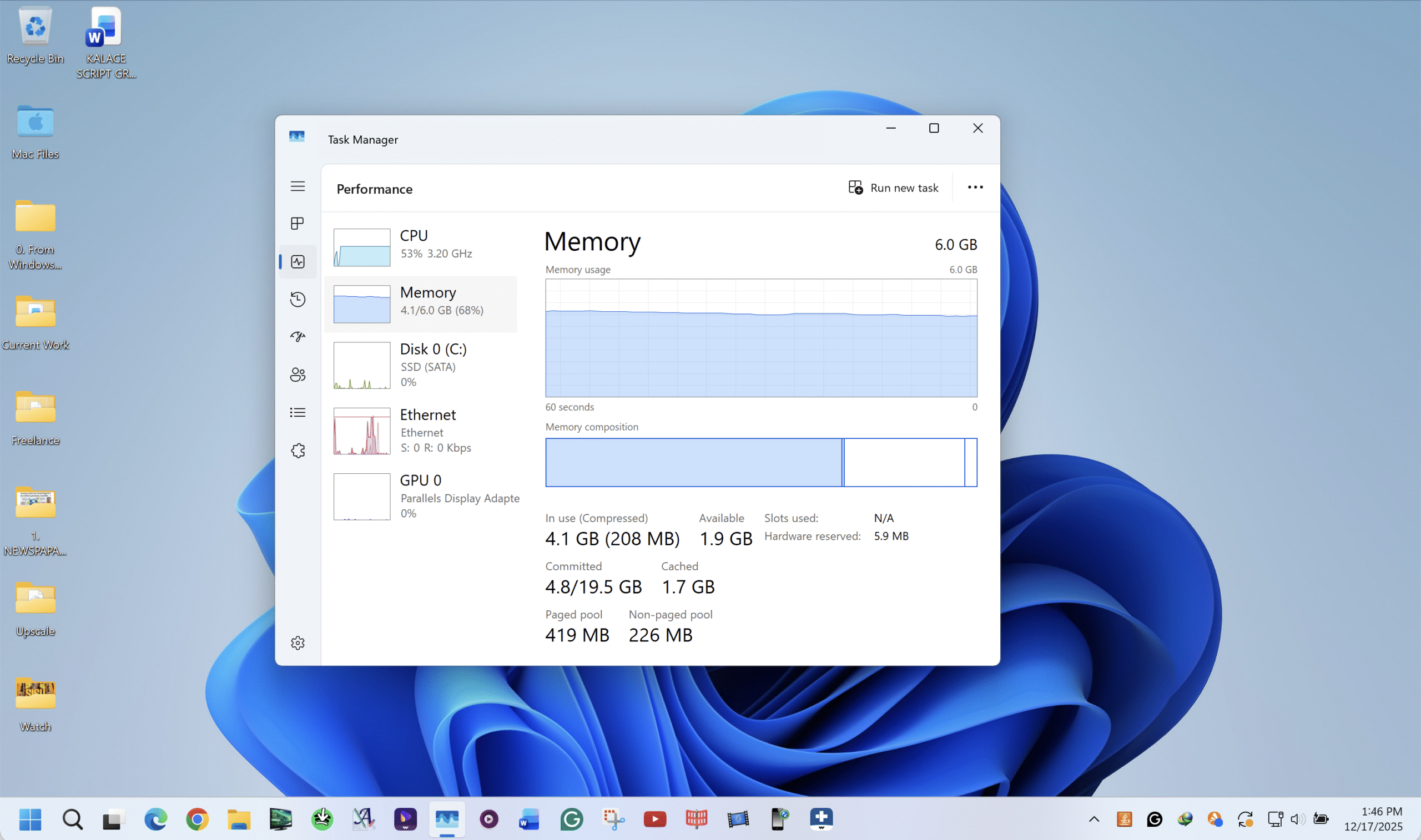The height and width of the screenshot is (840, 1421).
Task: Click the CPU mini graph thumbnail
Action: click(362, 247)
